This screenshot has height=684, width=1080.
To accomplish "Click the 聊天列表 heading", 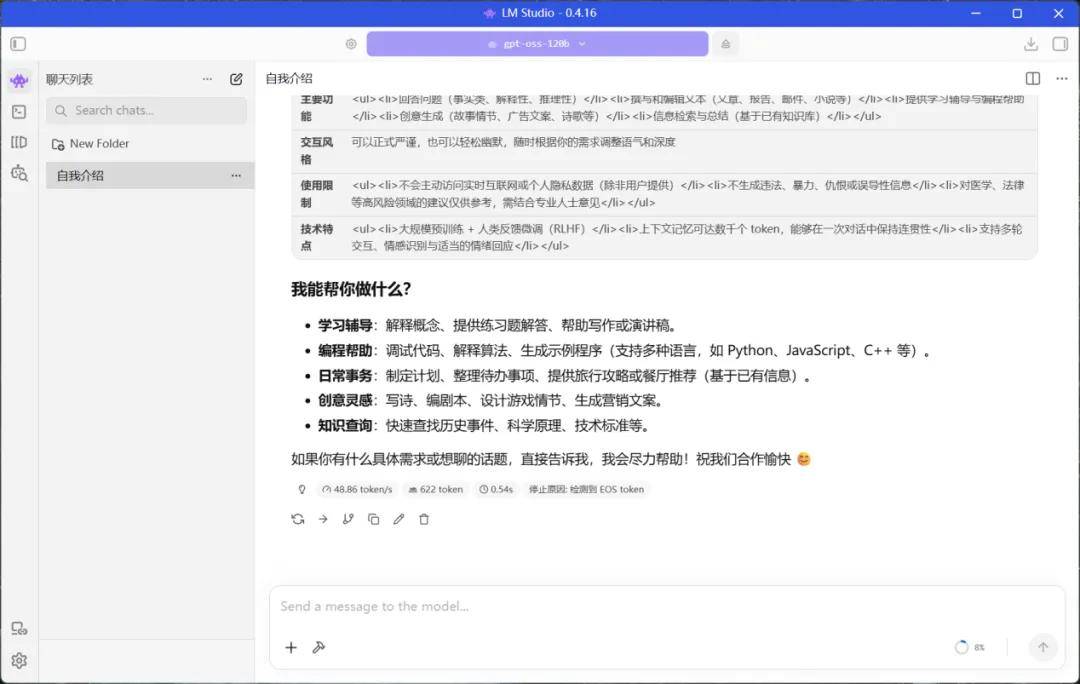I will tap(70, 79).
